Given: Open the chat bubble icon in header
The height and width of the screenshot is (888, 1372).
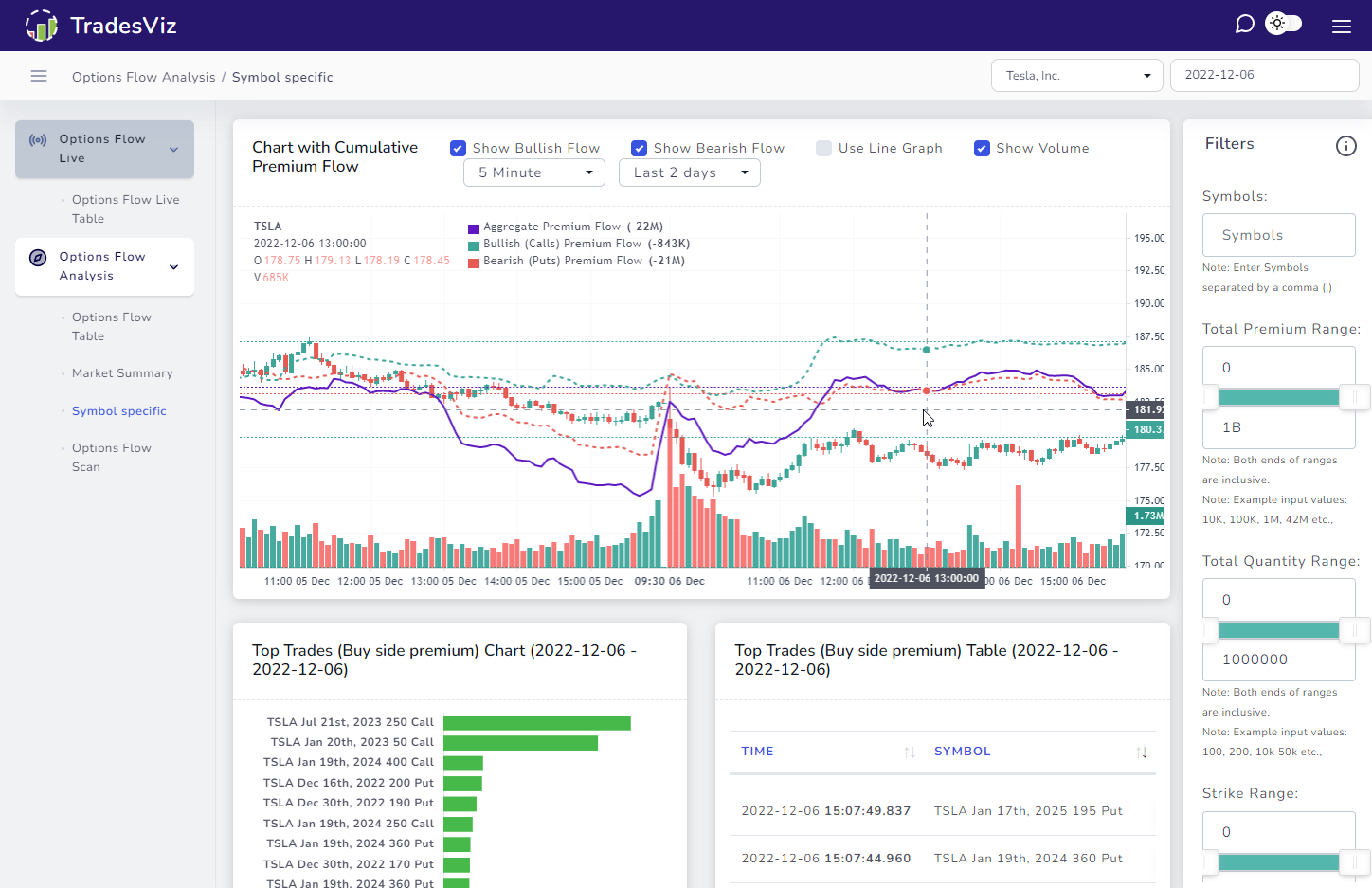Looking at the screenshot, I should coord(1245,25).
